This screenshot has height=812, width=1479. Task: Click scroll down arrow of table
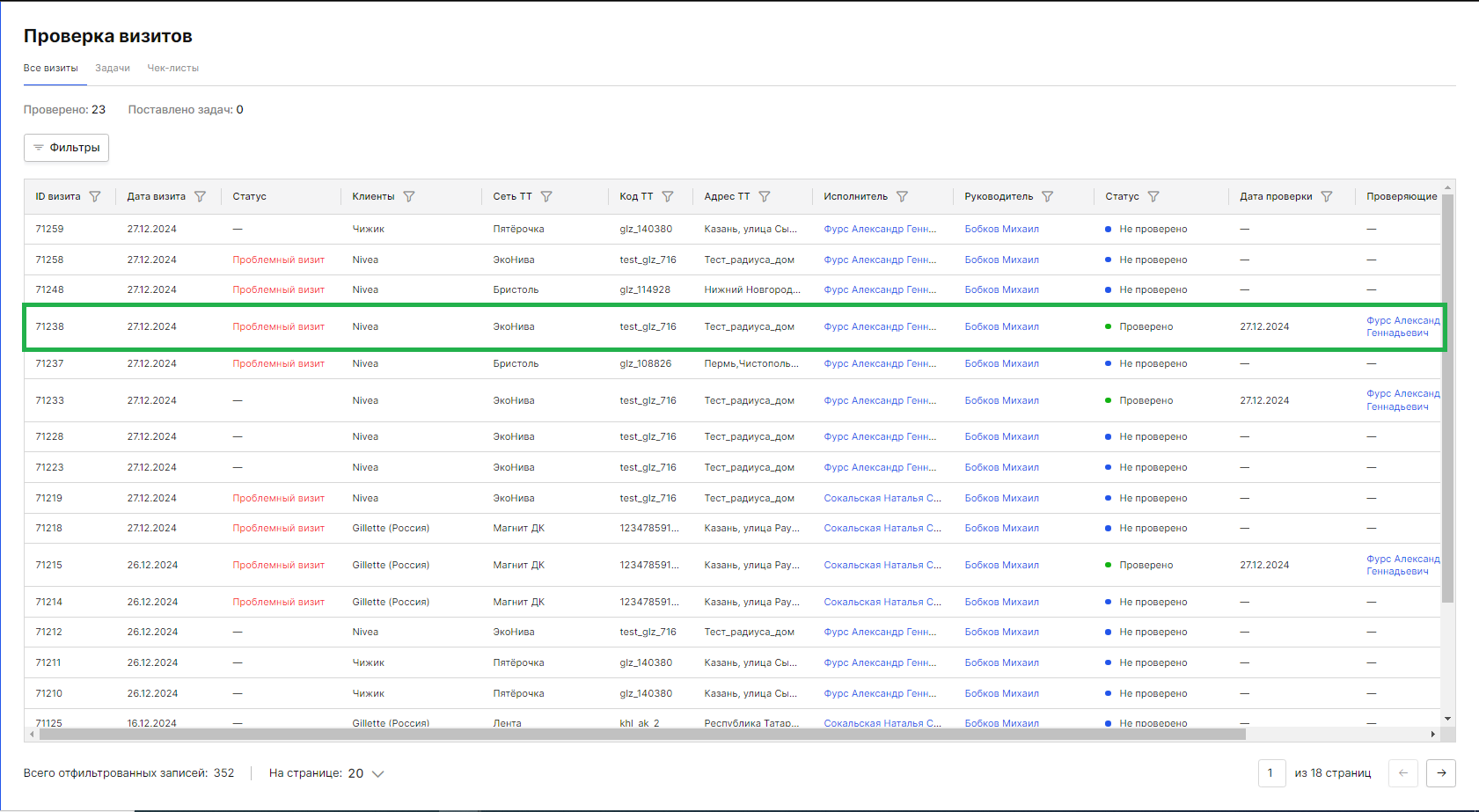[x=1448, y=719]
